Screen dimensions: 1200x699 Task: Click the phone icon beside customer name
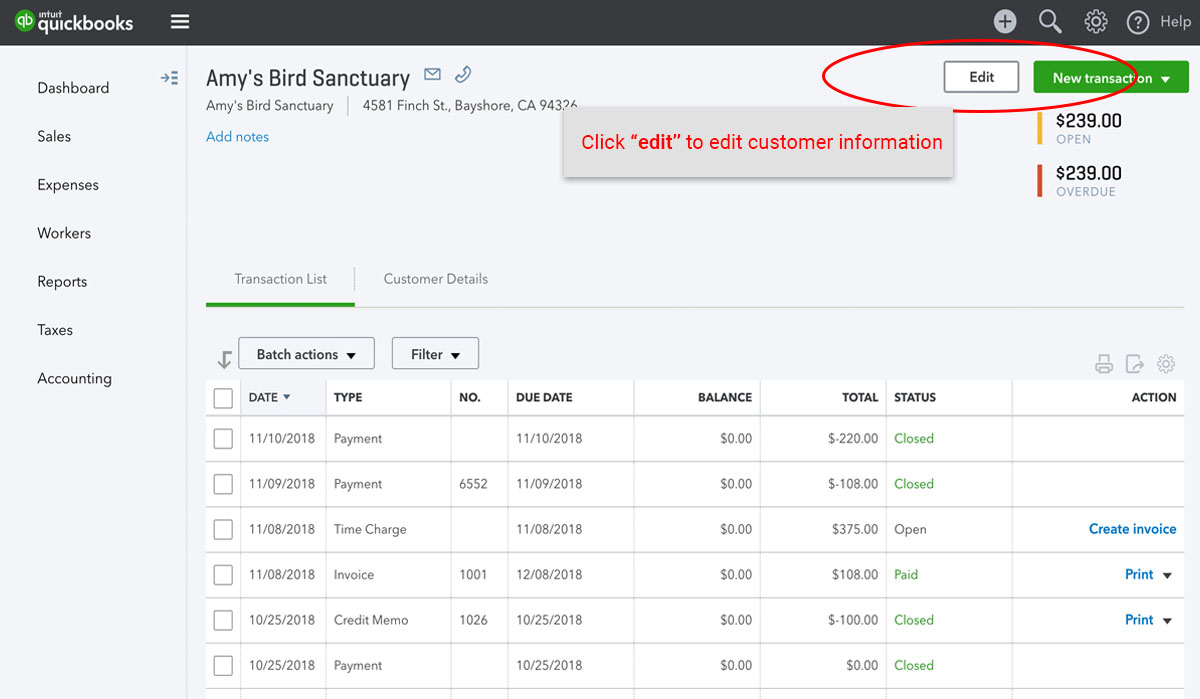(462, 74)
